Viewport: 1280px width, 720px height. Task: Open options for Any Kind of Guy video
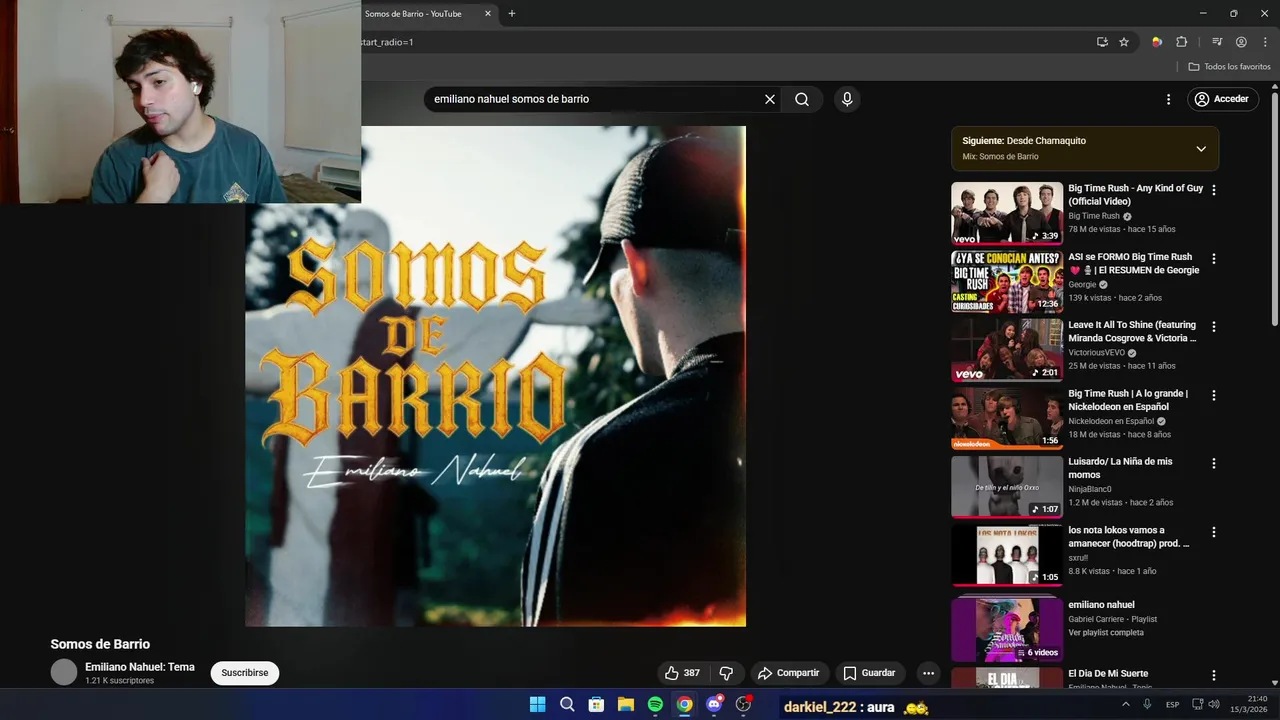(1214, 190)
